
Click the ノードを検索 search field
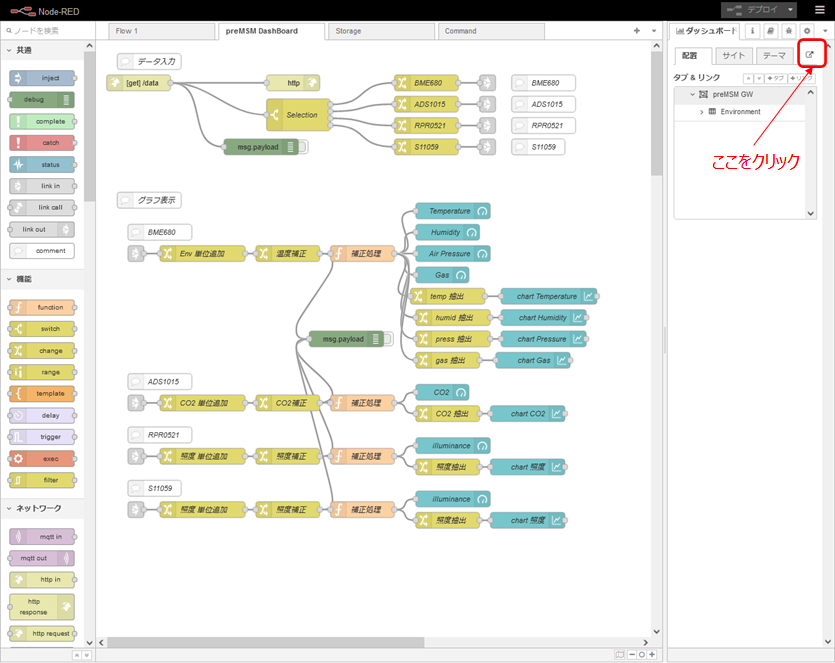coord(50,31)
